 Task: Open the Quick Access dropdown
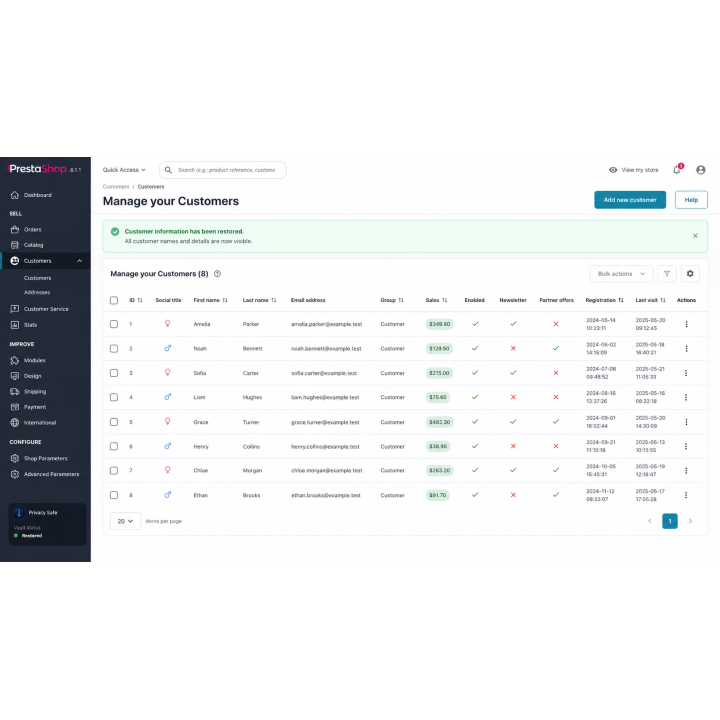point(124,170)
